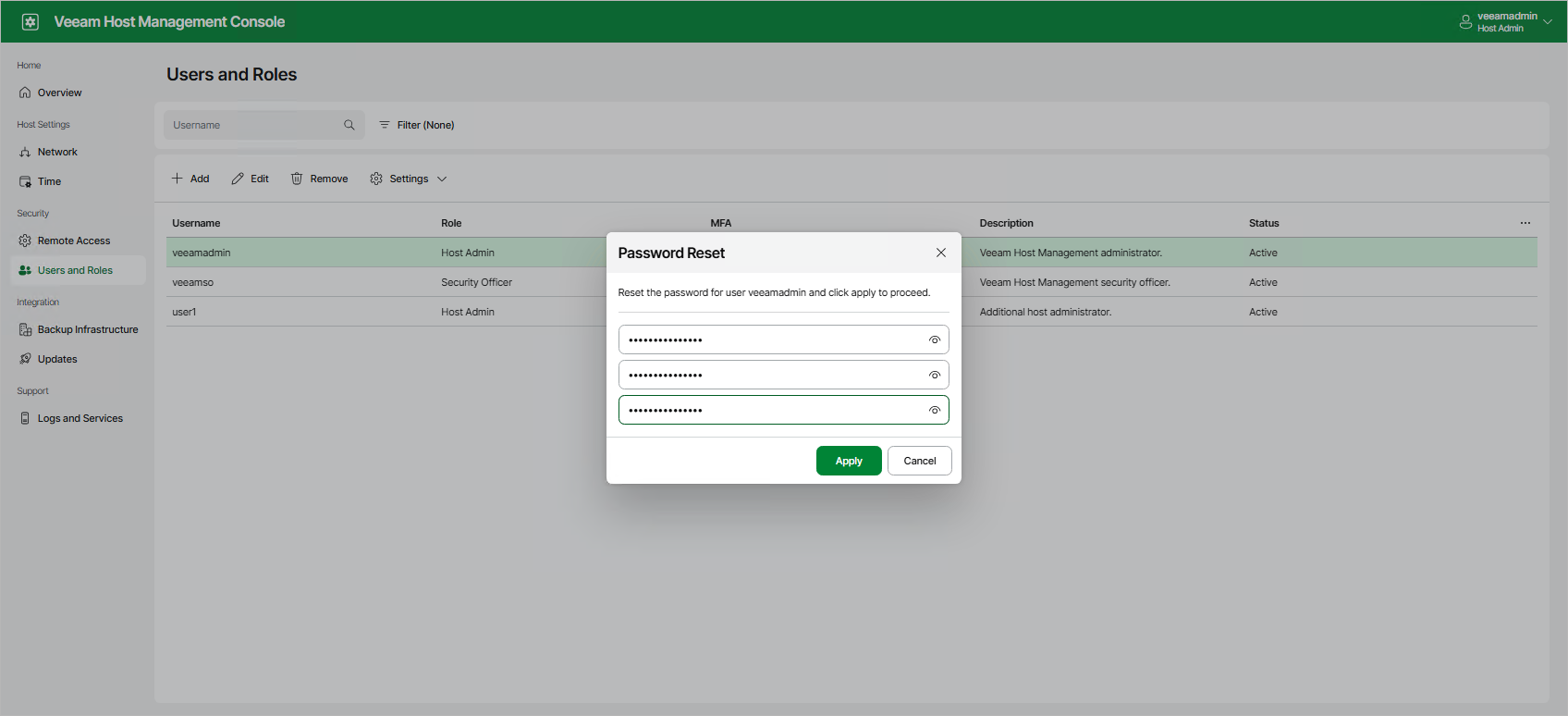Screen dimensions: 1568x716
Task: Click the Description column header
Action: [x=1007, y=223]
